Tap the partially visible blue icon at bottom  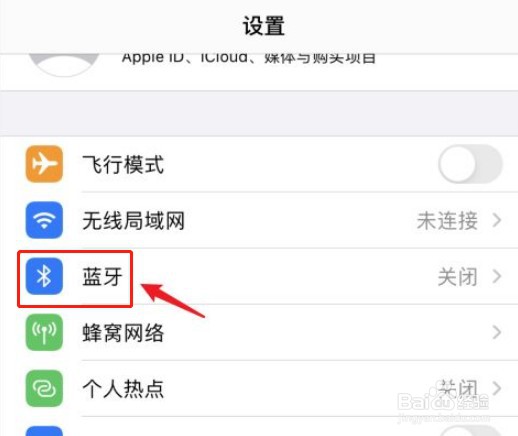coord(44,431)
